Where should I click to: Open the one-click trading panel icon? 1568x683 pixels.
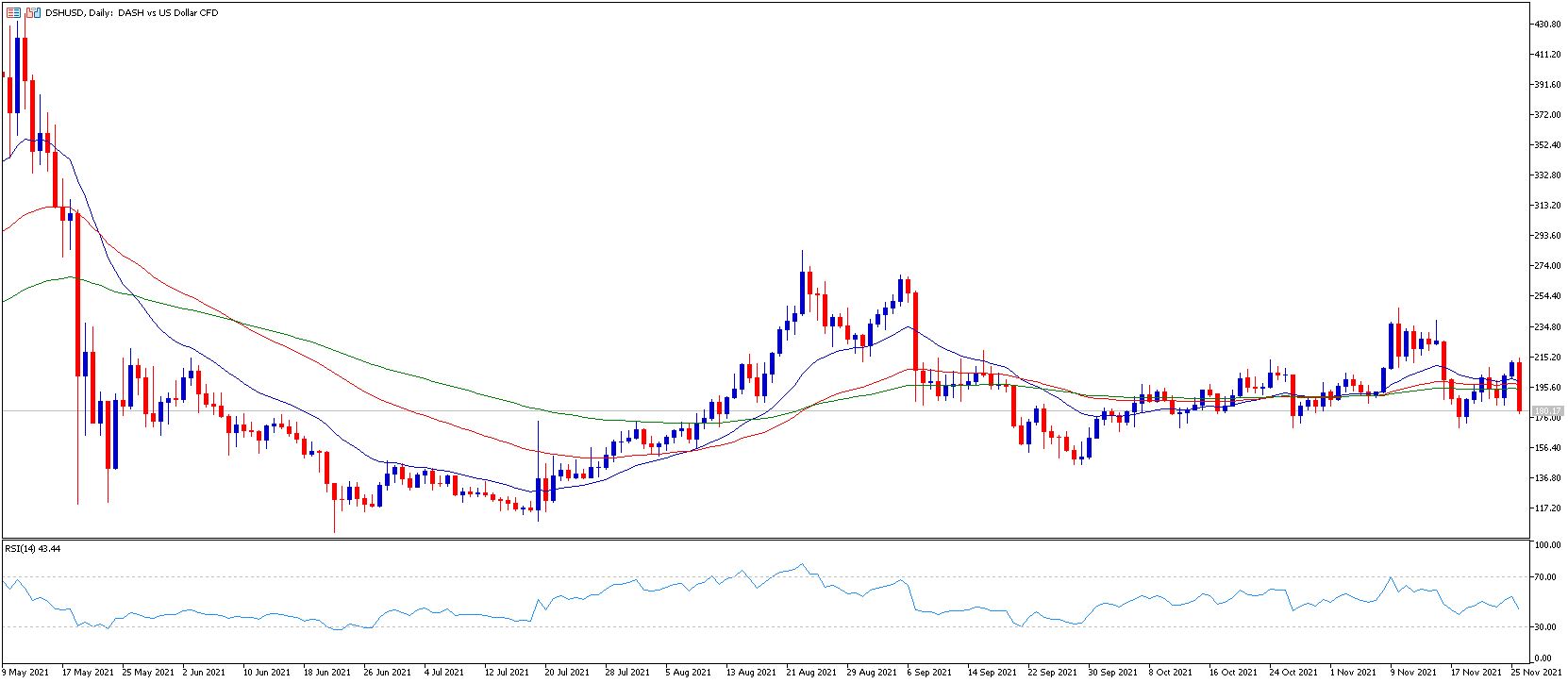pos(34,13)
